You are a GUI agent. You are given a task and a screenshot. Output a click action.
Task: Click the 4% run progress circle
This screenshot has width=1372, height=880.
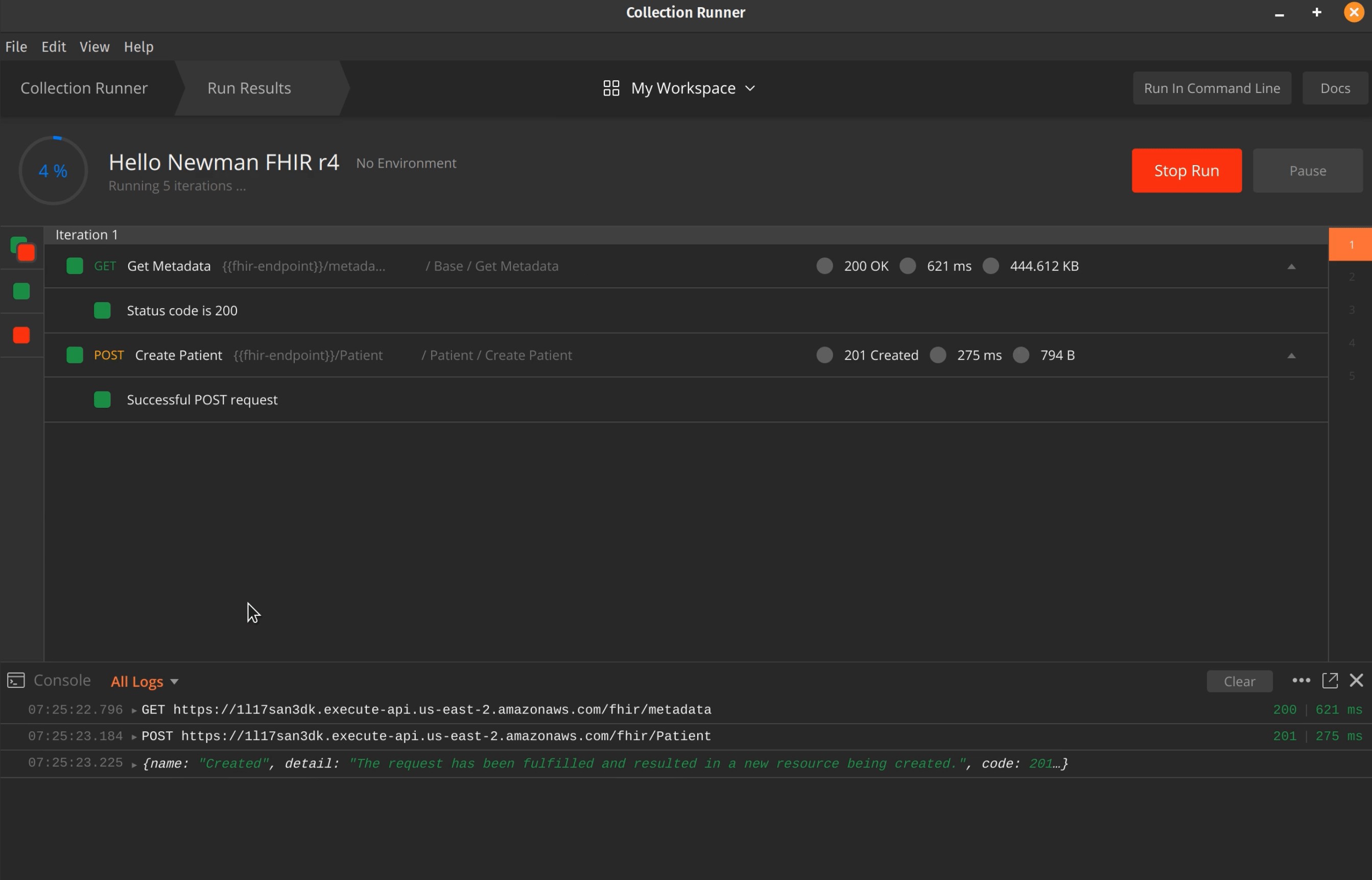tap(53, 170)
